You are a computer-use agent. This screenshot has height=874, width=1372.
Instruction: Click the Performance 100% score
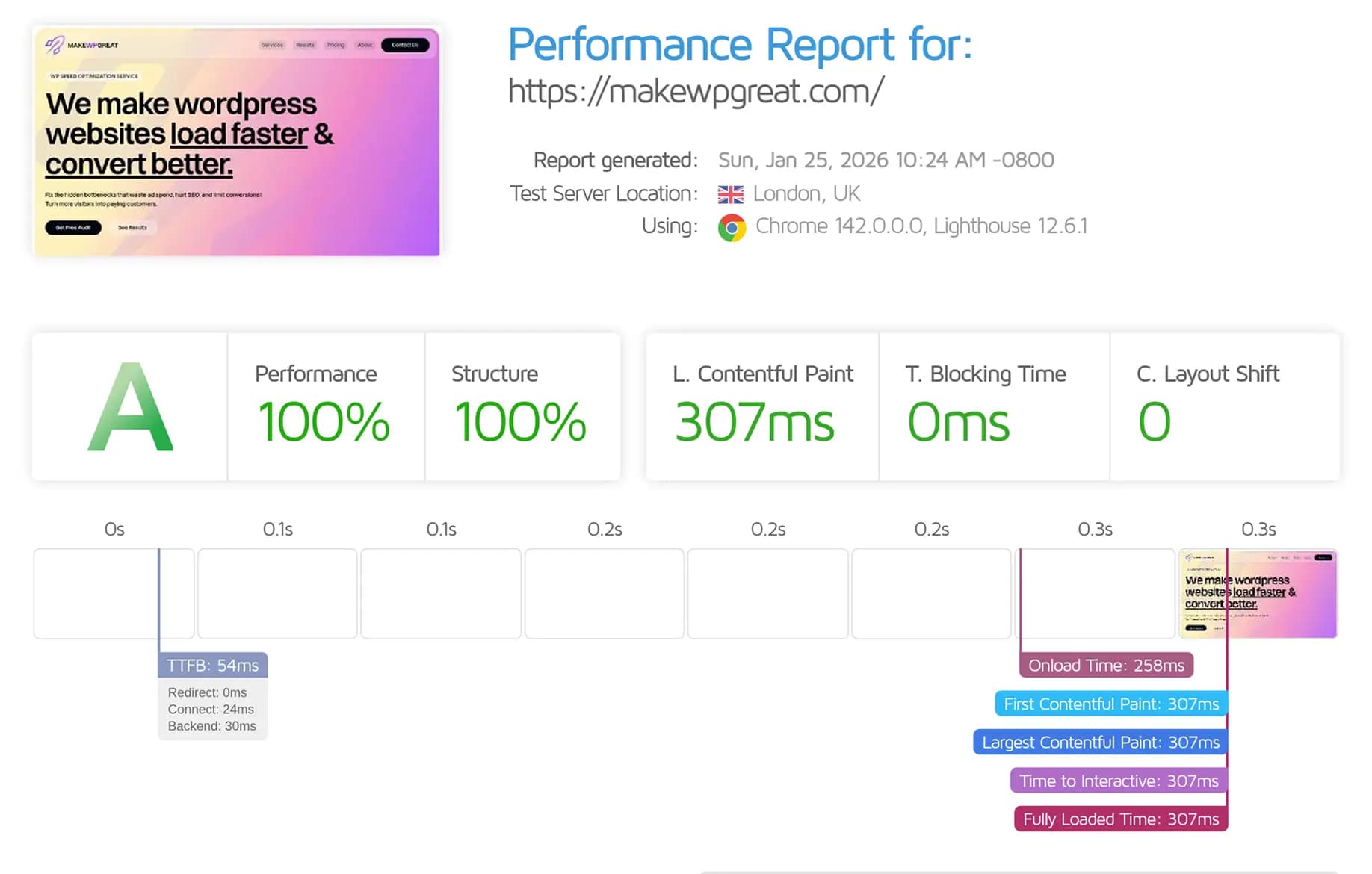[324, 422]
